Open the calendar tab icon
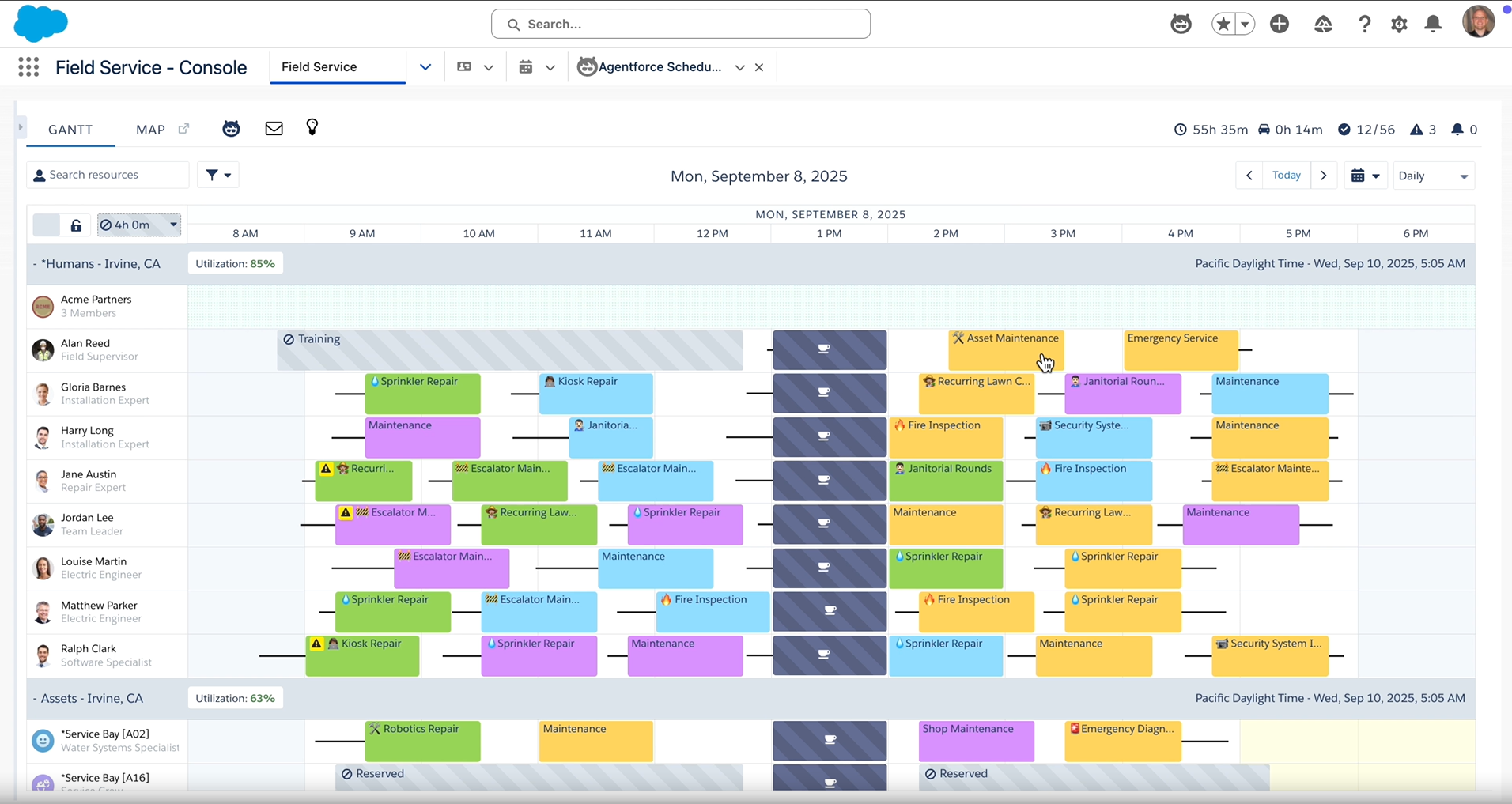This screenshot has height=804, width=1512. (526, 67)
